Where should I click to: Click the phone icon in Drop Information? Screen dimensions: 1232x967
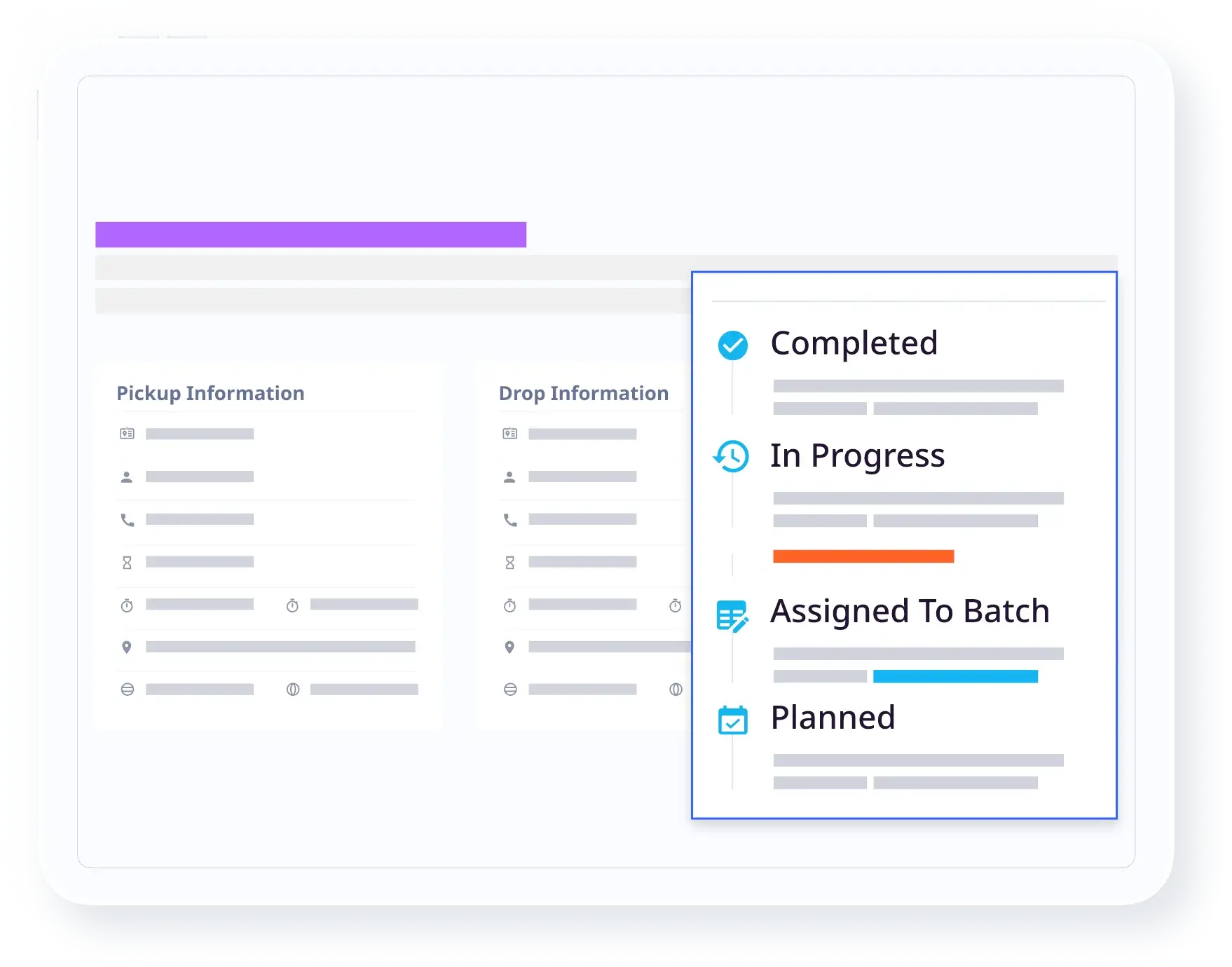[x=509, y=520]
